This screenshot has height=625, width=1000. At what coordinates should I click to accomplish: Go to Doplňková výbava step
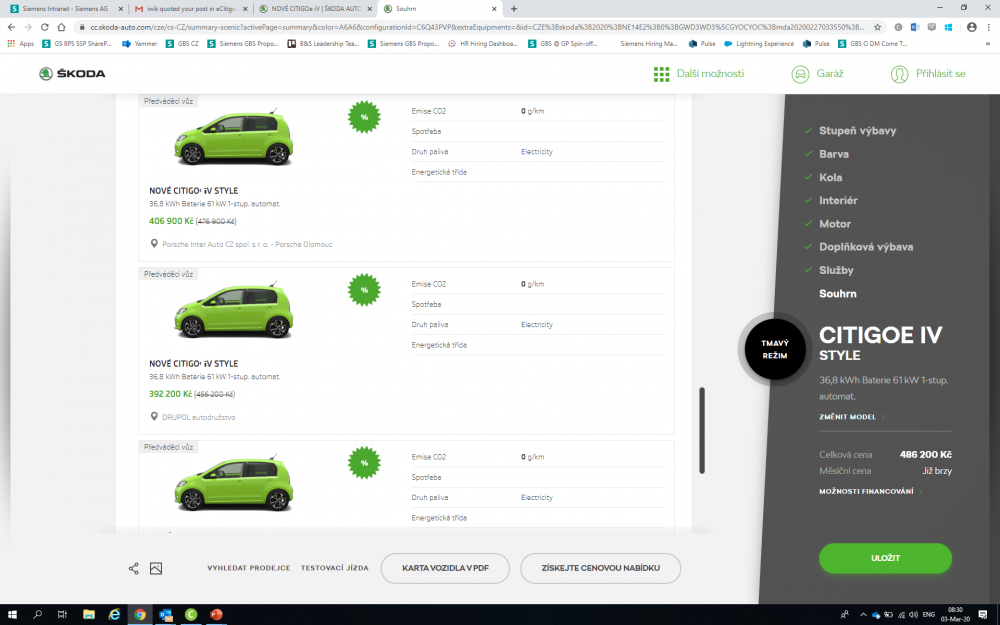[x=866, y=247]
